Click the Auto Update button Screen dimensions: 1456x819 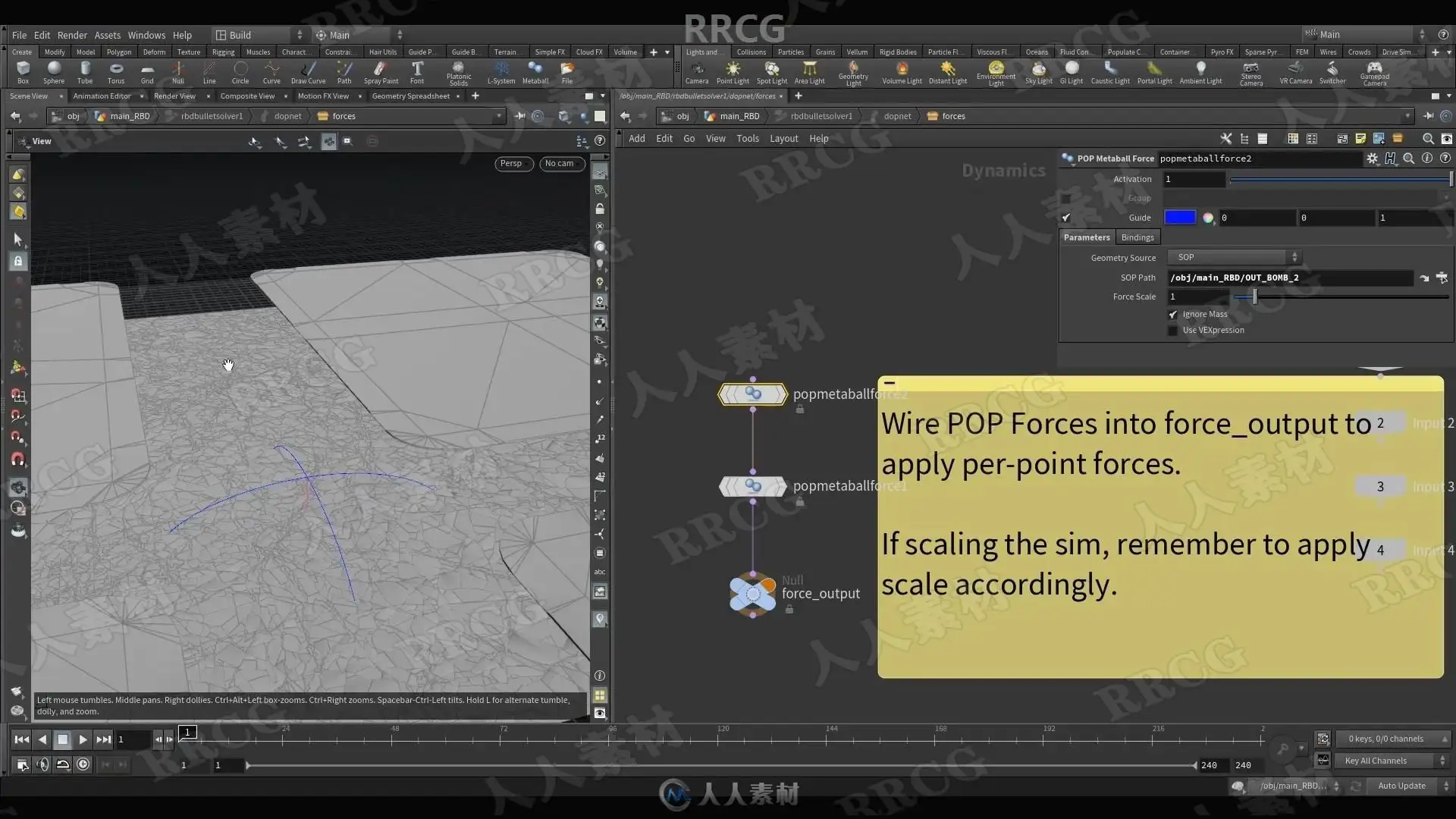pos(1401,786)
